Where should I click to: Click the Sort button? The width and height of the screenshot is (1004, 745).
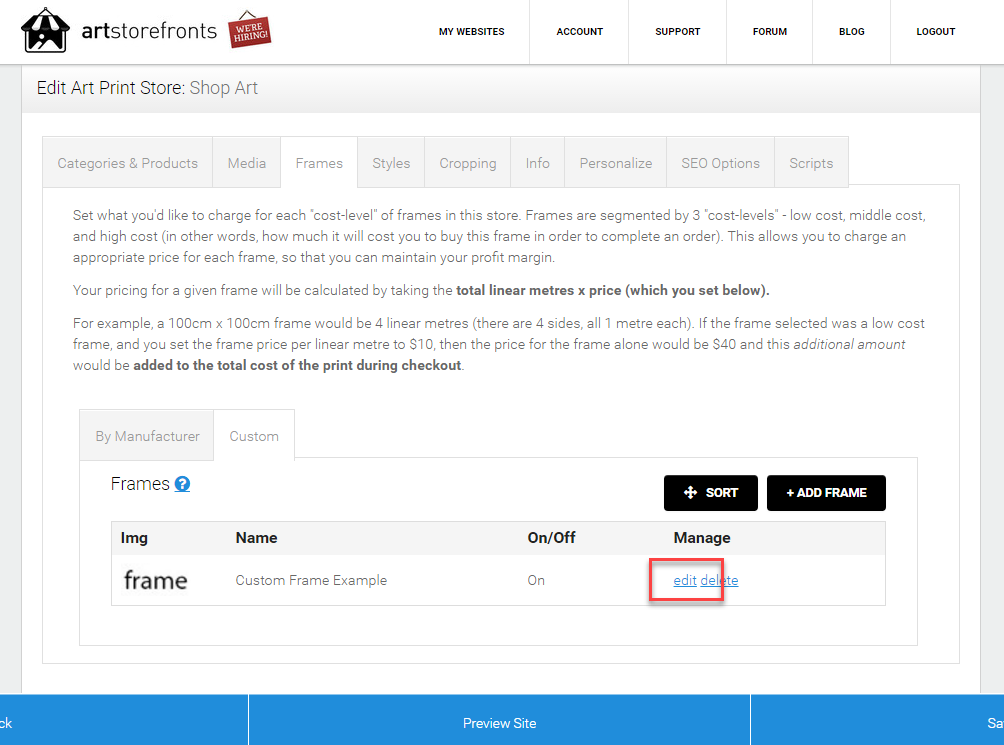pyautogui.click(x=711, y=493)
